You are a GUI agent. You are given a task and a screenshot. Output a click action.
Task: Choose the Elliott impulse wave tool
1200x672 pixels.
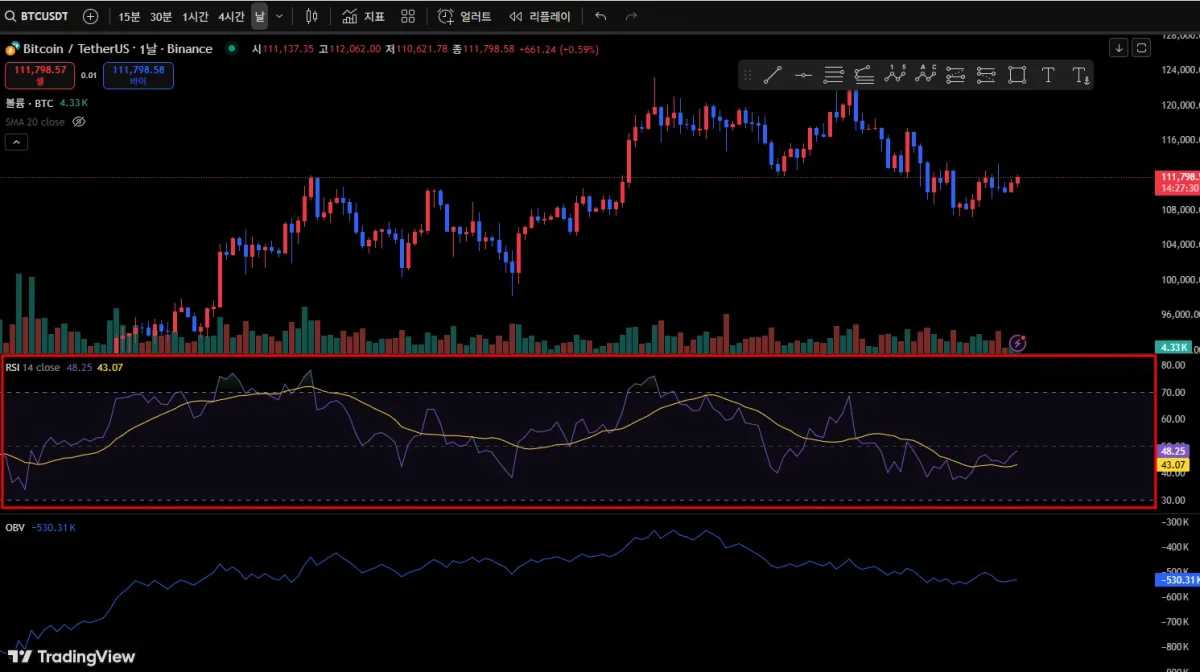[895, 75]
